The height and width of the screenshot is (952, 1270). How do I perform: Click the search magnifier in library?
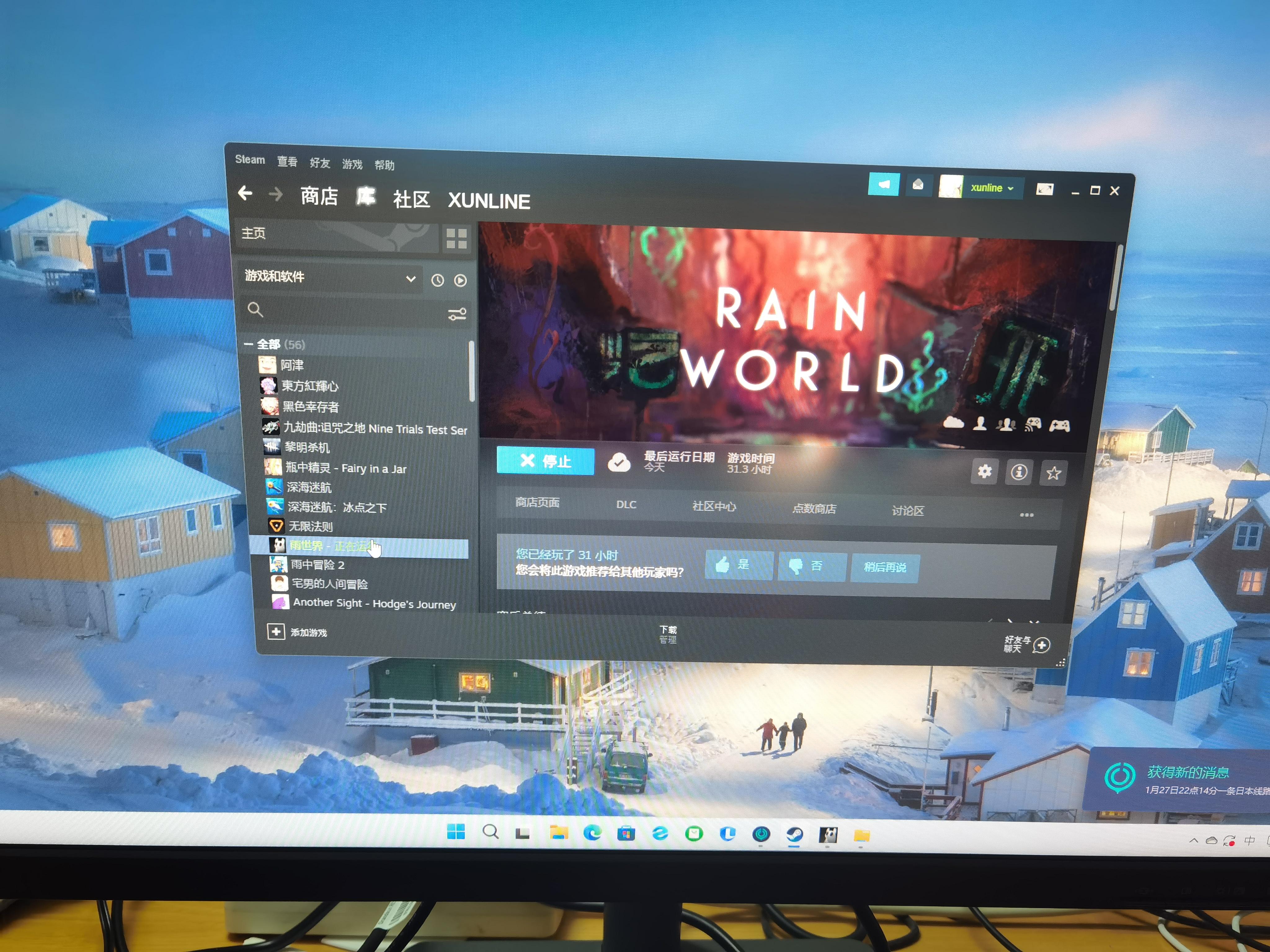pos(255,310)
